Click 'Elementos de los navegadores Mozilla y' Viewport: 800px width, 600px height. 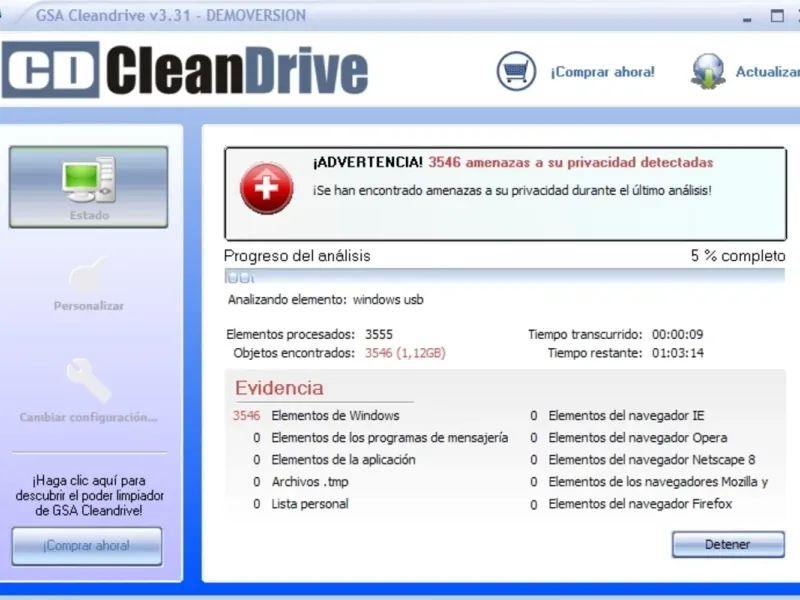658,482
